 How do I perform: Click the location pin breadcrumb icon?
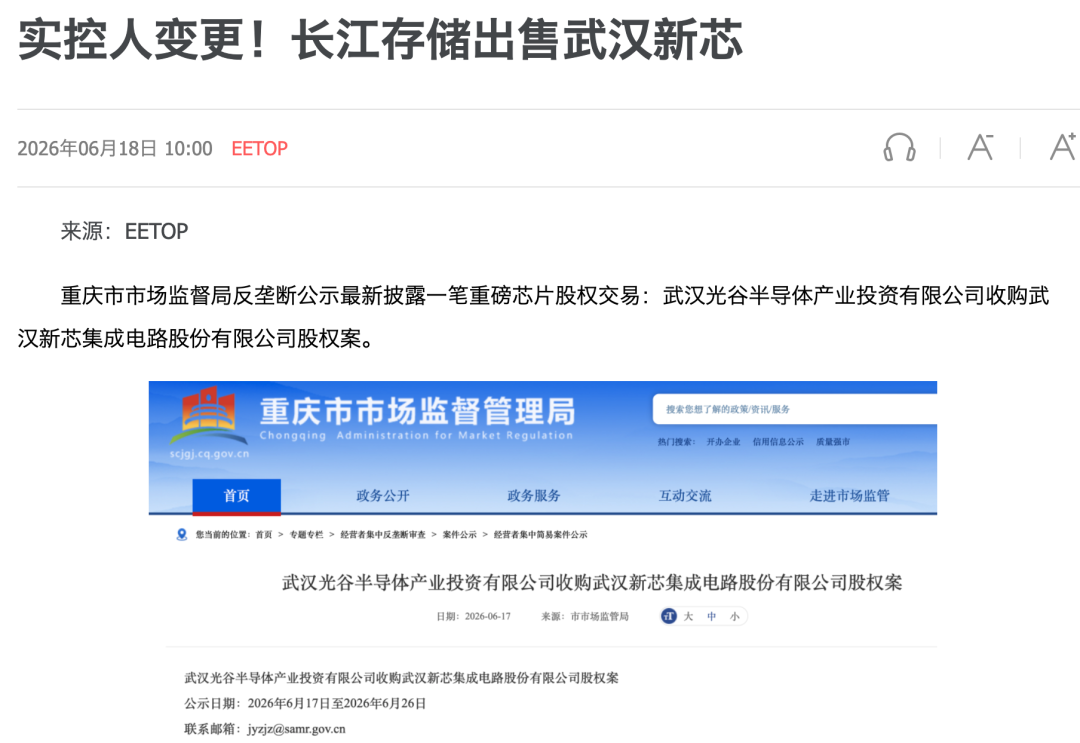pos(182,534)
